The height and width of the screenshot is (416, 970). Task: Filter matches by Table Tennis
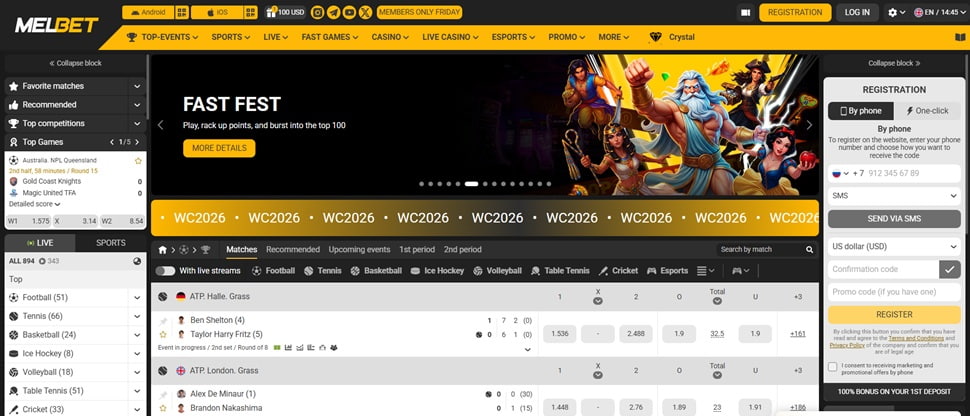click(560, 271)
